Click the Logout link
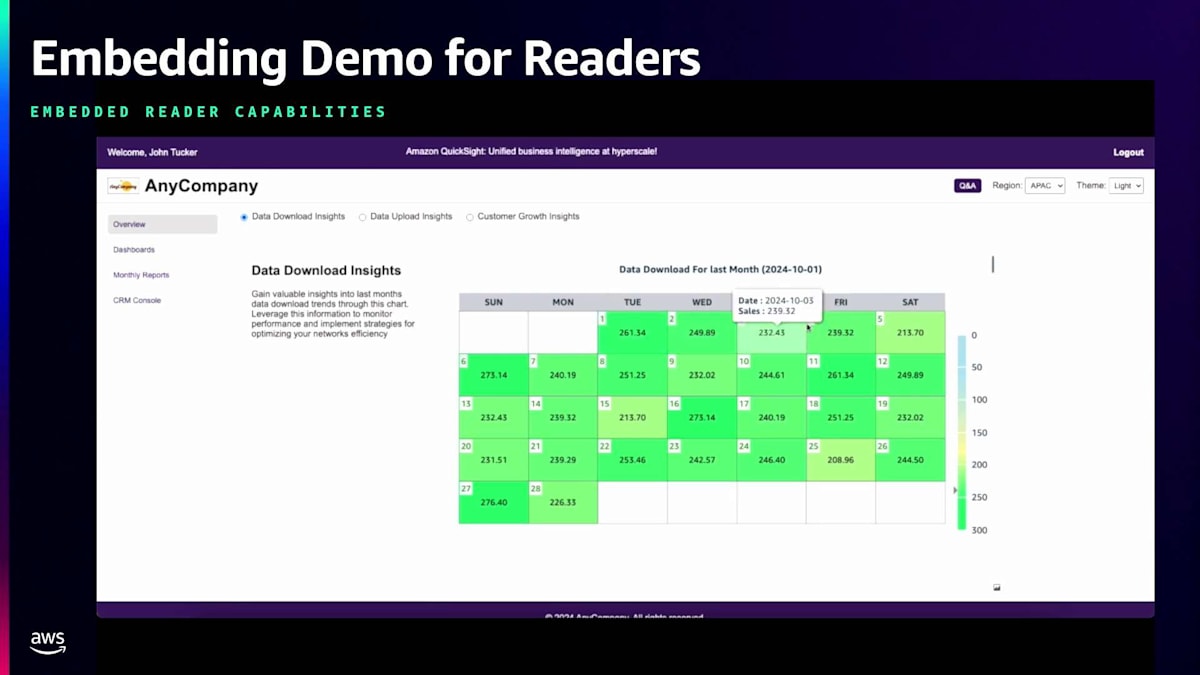The height and width of the screenshot is (675, 1200). [1128, 152]
